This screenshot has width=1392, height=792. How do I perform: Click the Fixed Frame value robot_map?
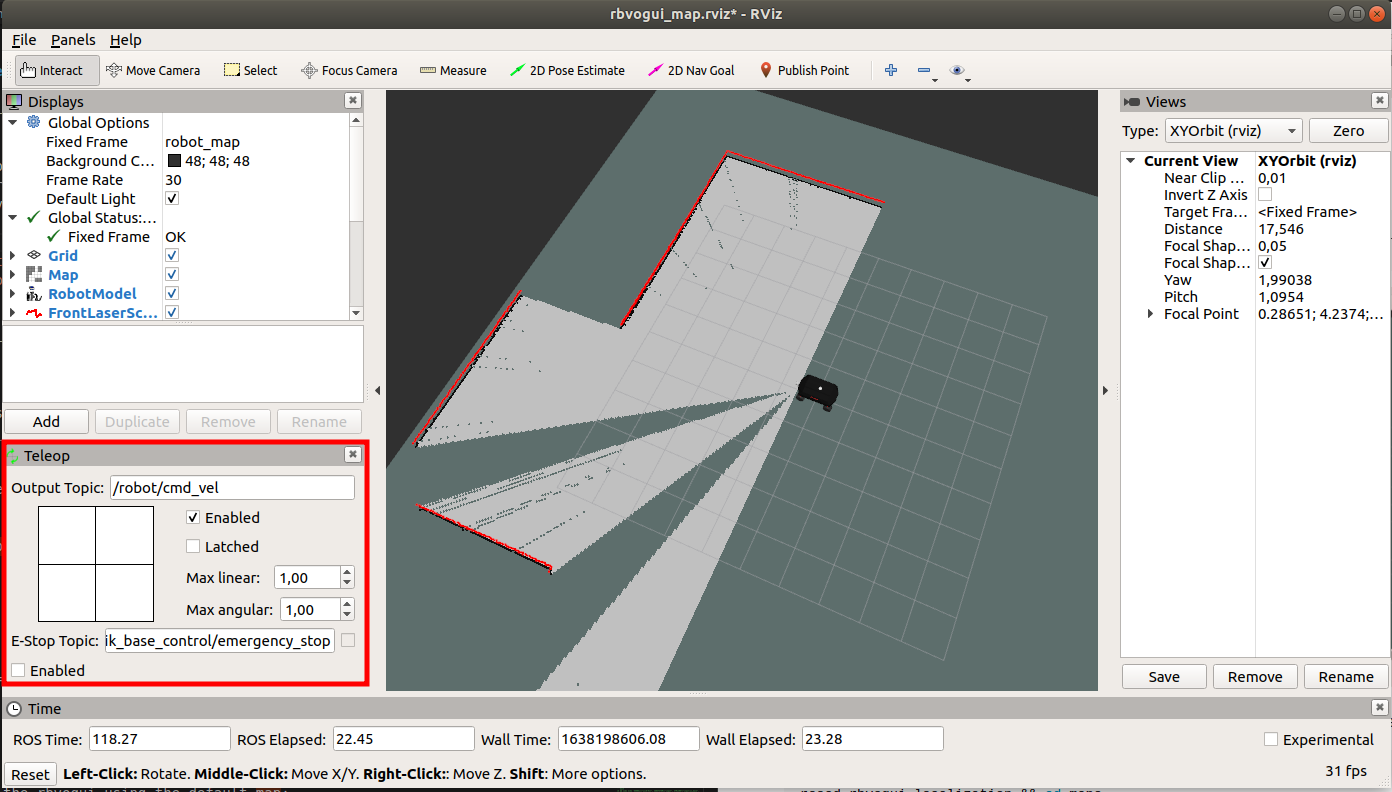(202, 141)
